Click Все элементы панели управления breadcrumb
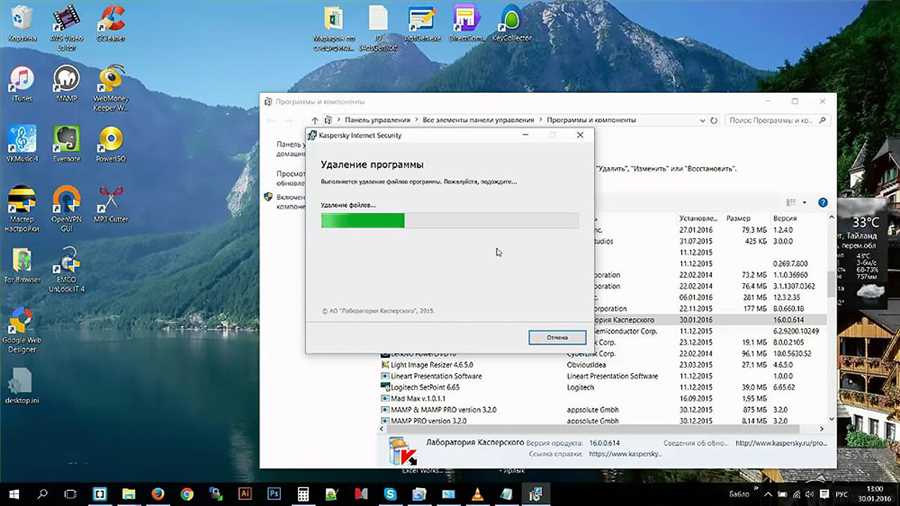 (x=478, y=120)
